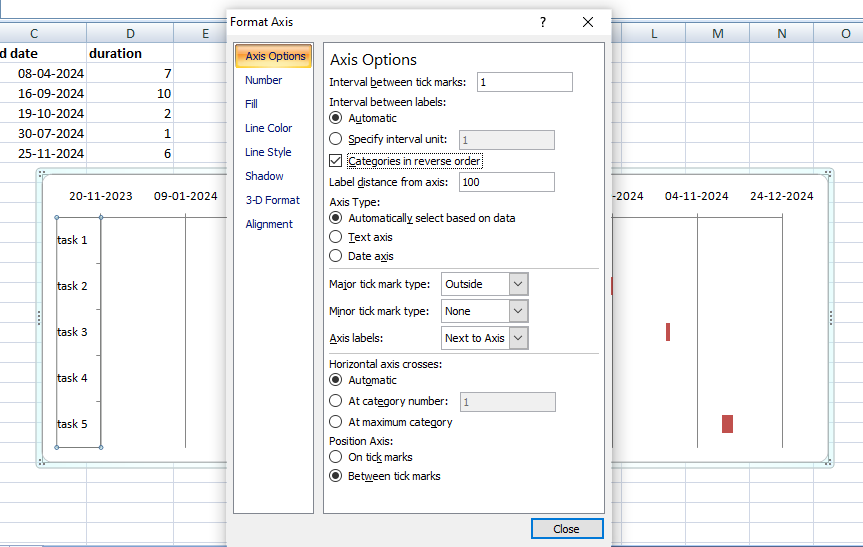Click the Close button
The height and width of the screenshot is (547, 863).
[567, 529]
